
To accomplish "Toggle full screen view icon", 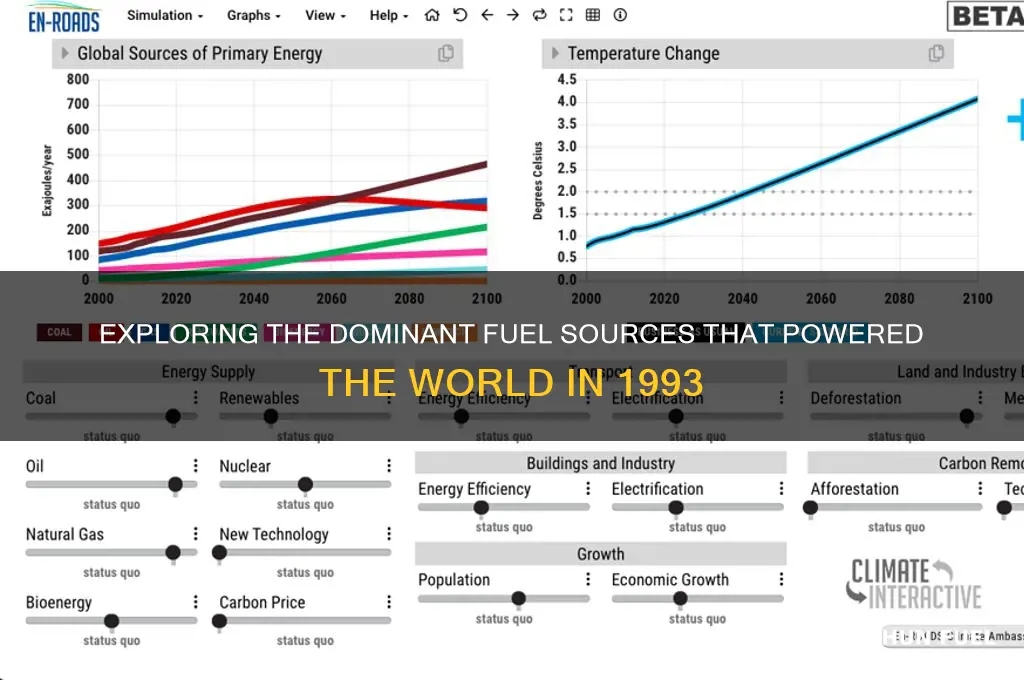I will point(566,15).
